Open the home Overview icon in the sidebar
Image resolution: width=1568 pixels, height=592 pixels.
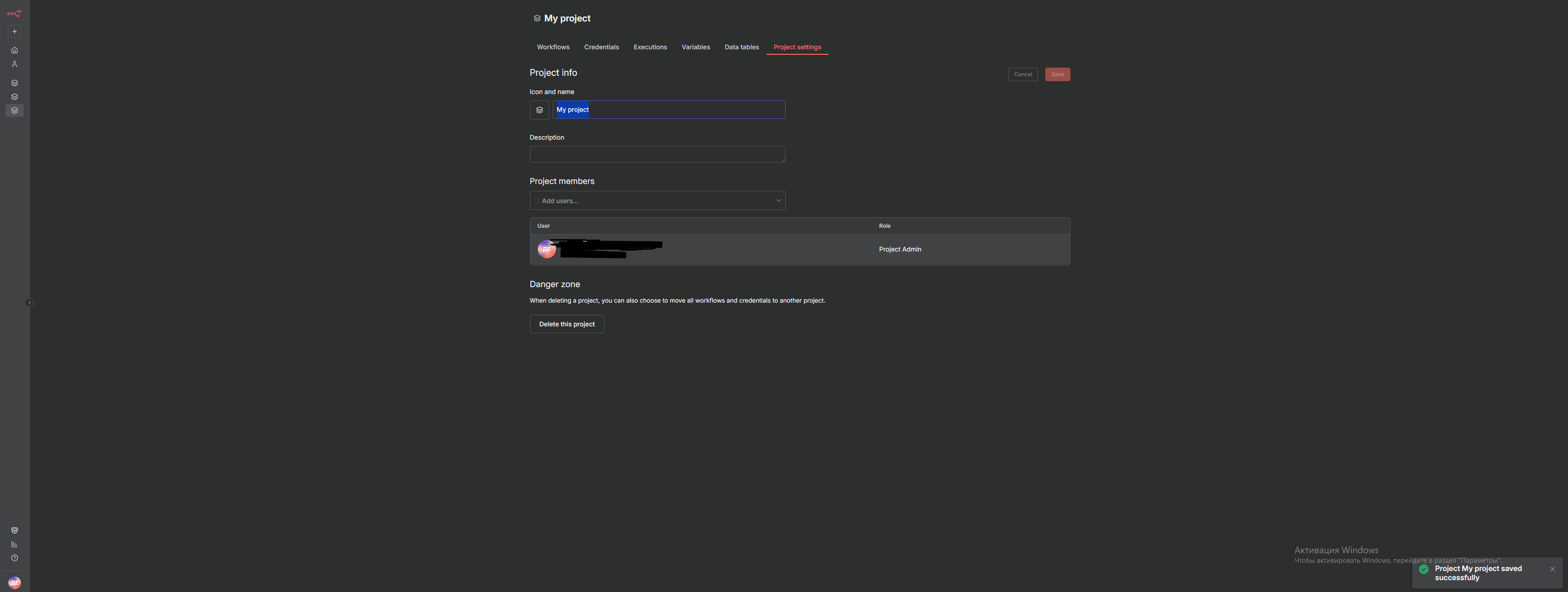point(15,50)
